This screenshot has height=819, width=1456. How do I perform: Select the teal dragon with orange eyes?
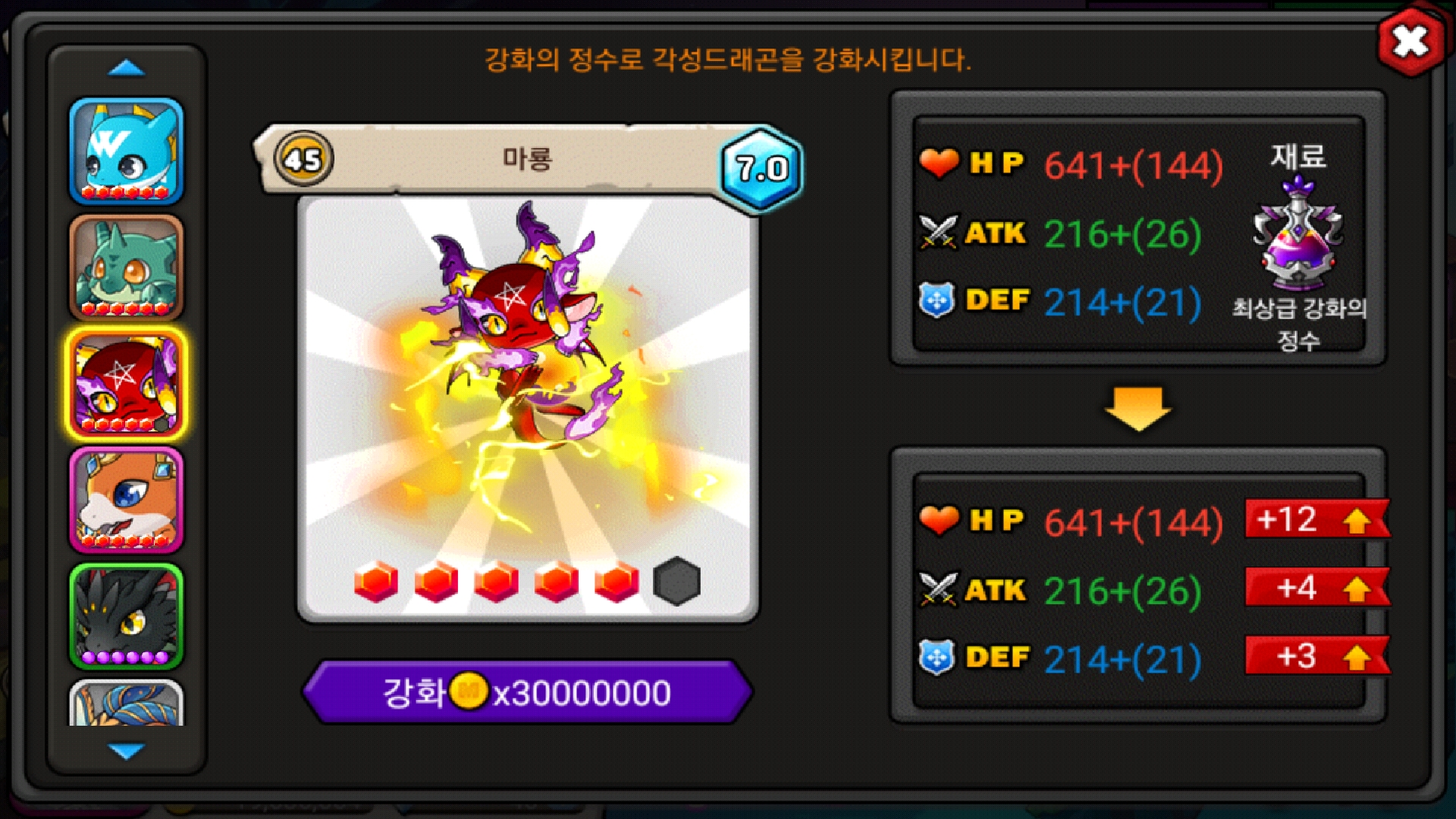127,268
